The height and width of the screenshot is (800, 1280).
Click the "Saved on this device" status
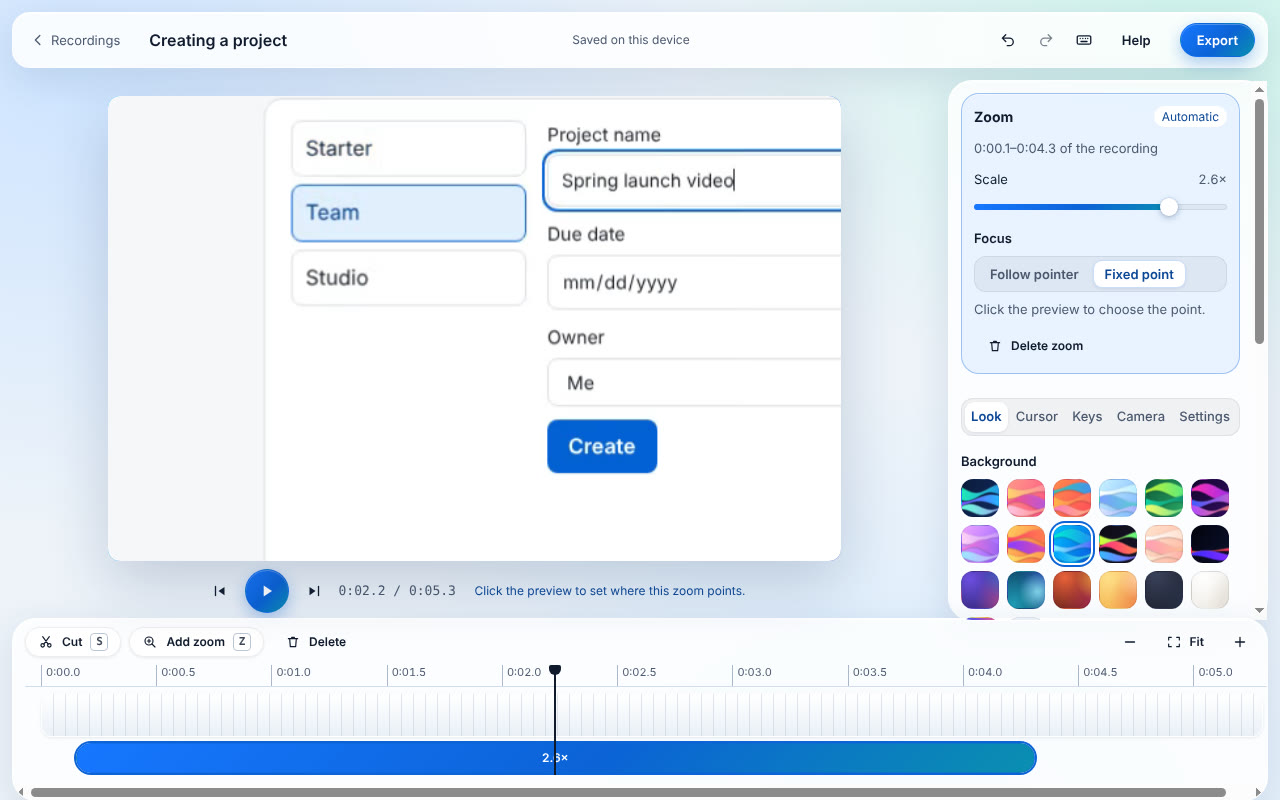click(x=631, y=40)
